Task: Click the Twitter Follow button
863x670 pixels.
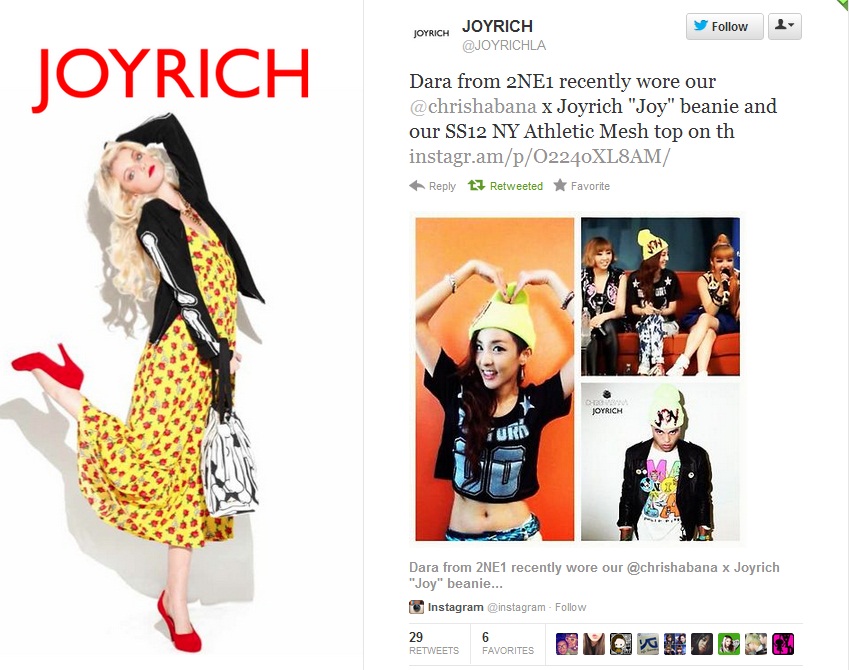Action: [x=724, y=26]
